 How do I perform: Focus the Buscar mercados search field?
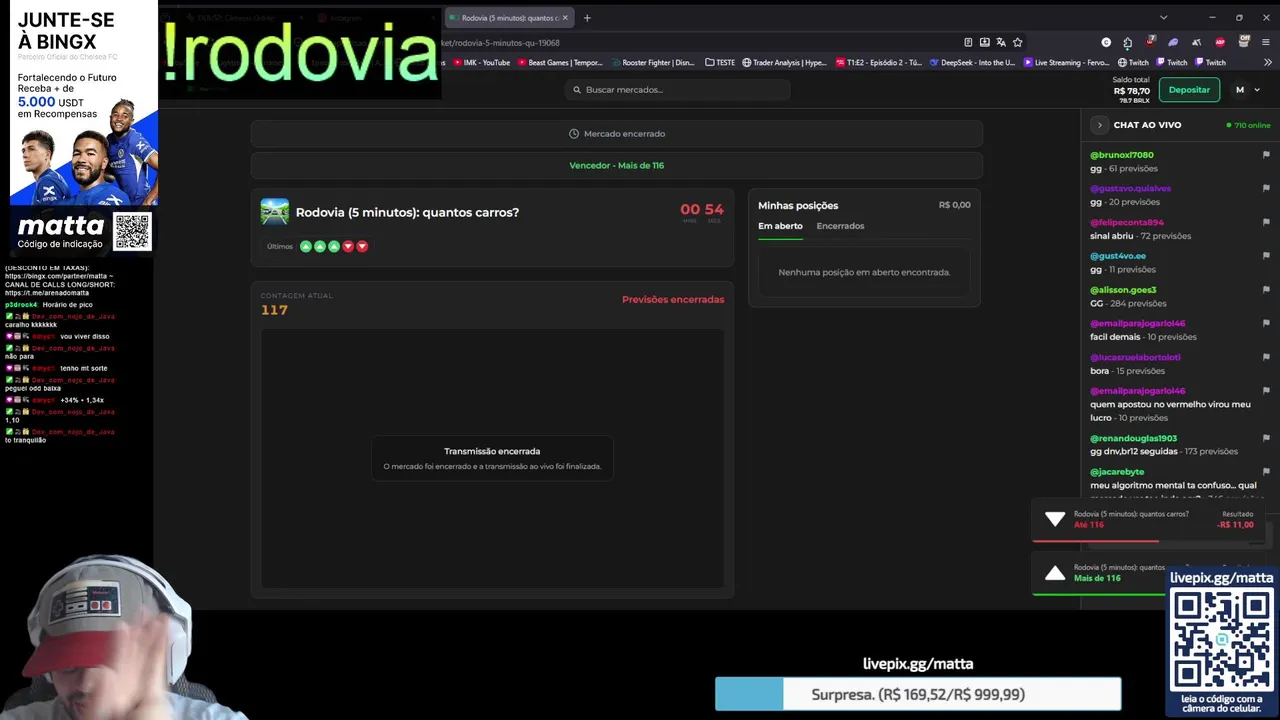tap(677, 90)
